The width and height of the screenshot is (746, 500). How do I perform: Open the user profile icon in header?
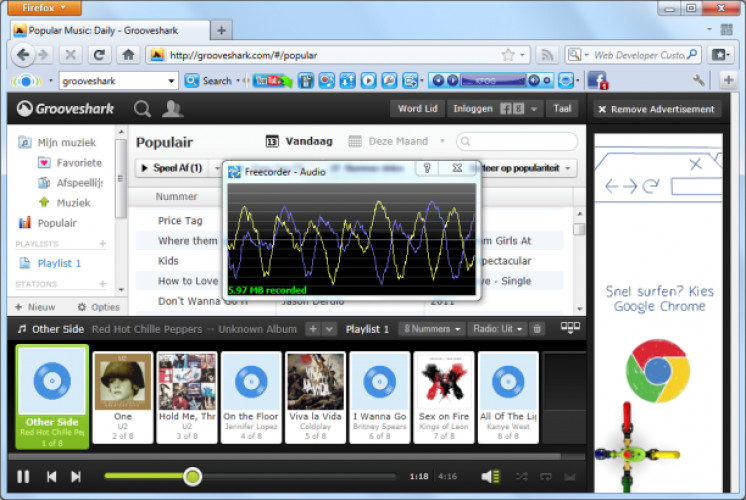pyautogui.click(x=172, y=109)
